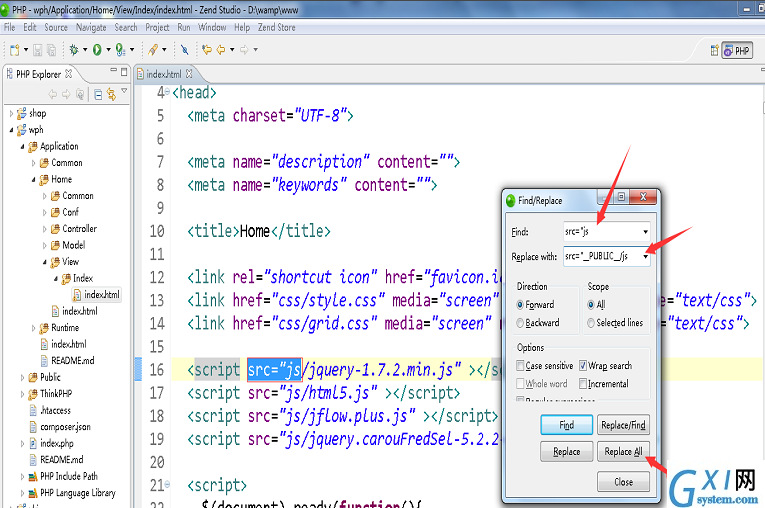Screen dimensions: 765x508
Task: Open Replace with history dropdown
Action: coord(645,256)
